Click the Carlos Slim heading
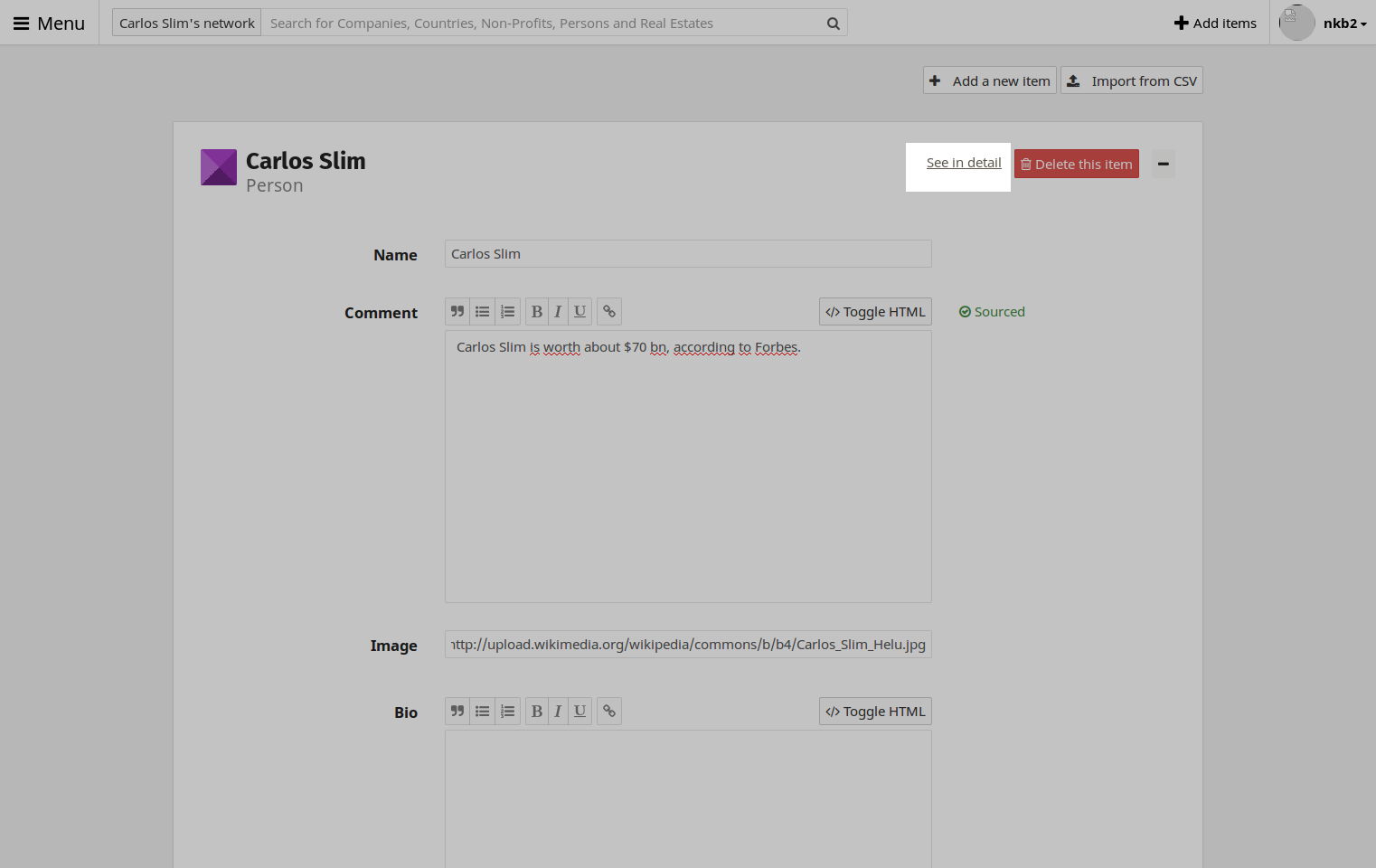 (x=306, y=161)
